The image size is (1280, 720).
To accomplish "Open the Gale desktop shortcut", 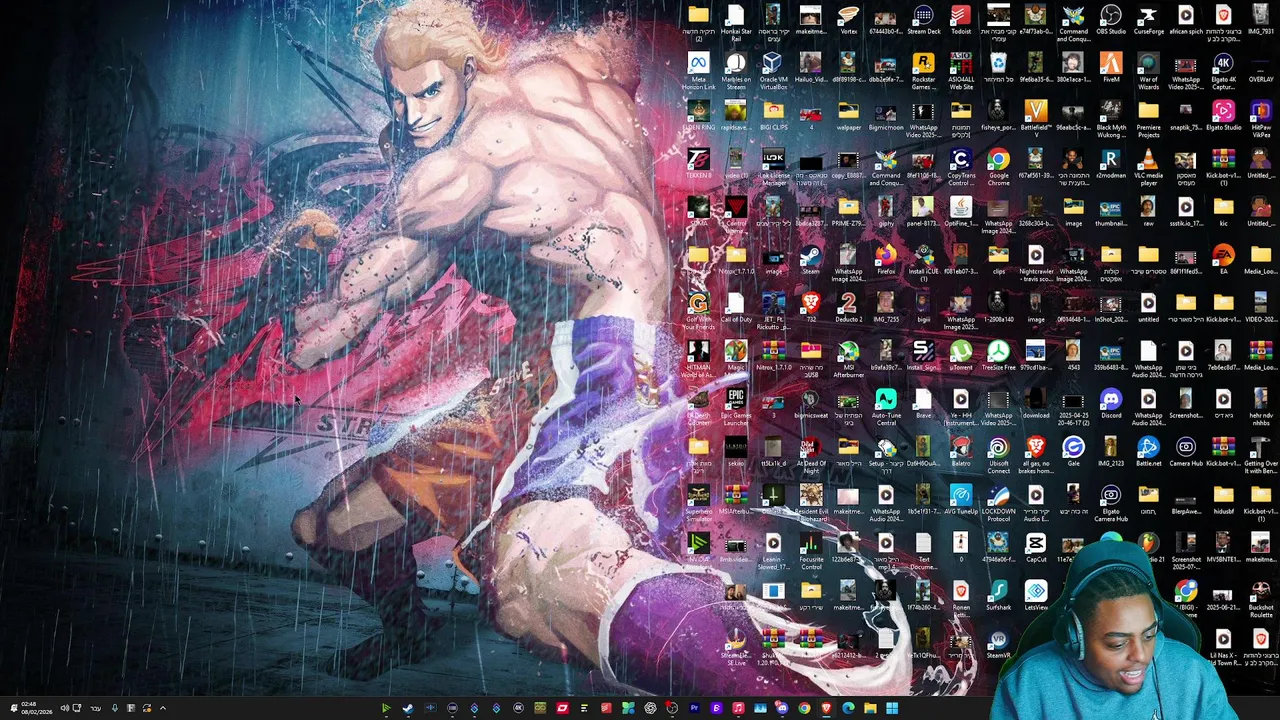I will pos(1073,452).
